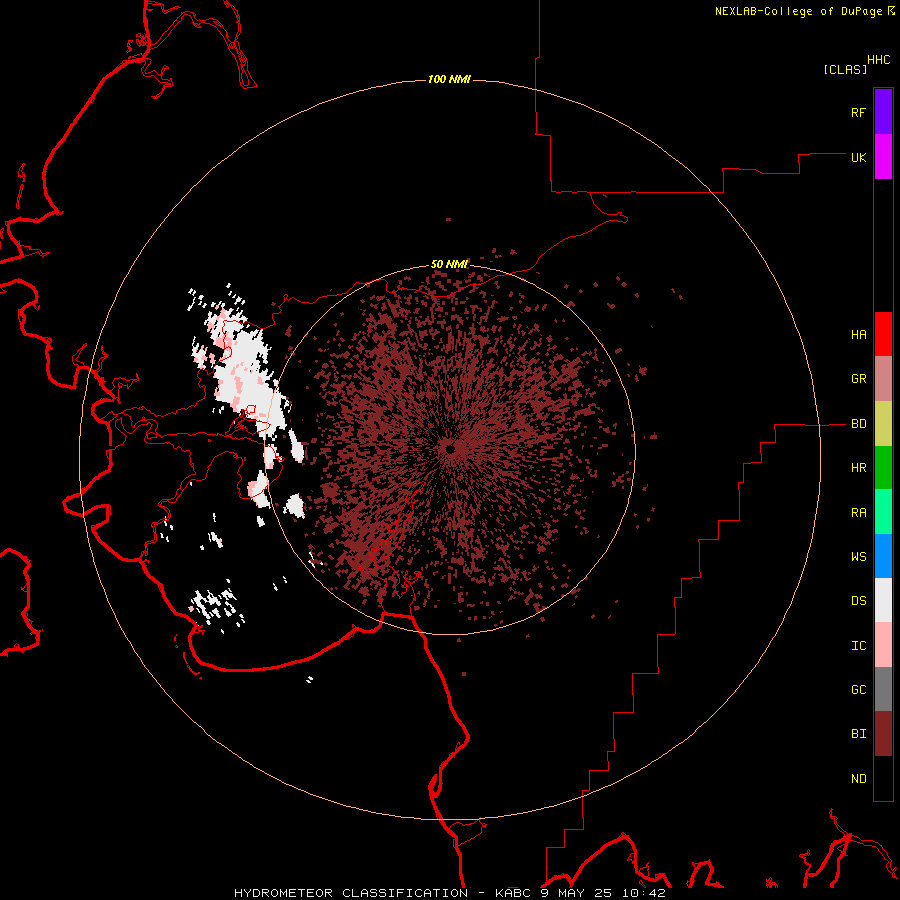Click the WS legend label
This screenshot has width=900, height=900.
[x=858, y=557]
